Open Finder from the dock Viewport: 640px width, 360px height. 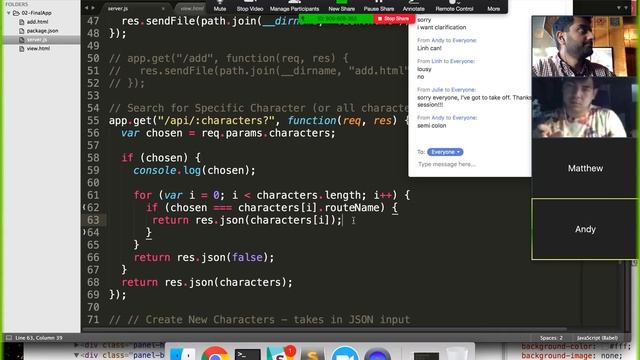tap(182, 353)
